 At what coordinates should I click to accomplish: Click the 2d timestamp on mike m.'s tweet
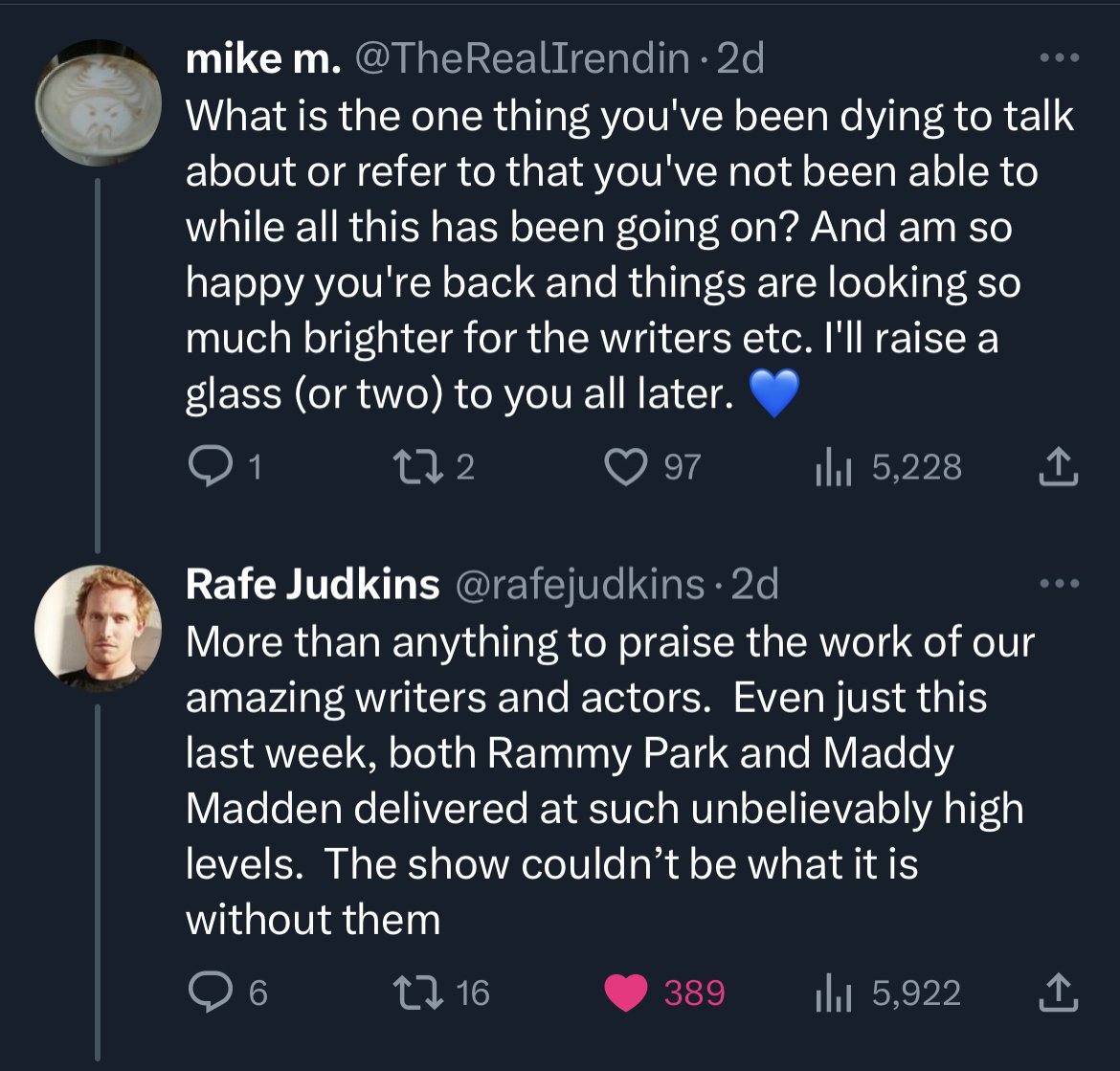point(741,59)
